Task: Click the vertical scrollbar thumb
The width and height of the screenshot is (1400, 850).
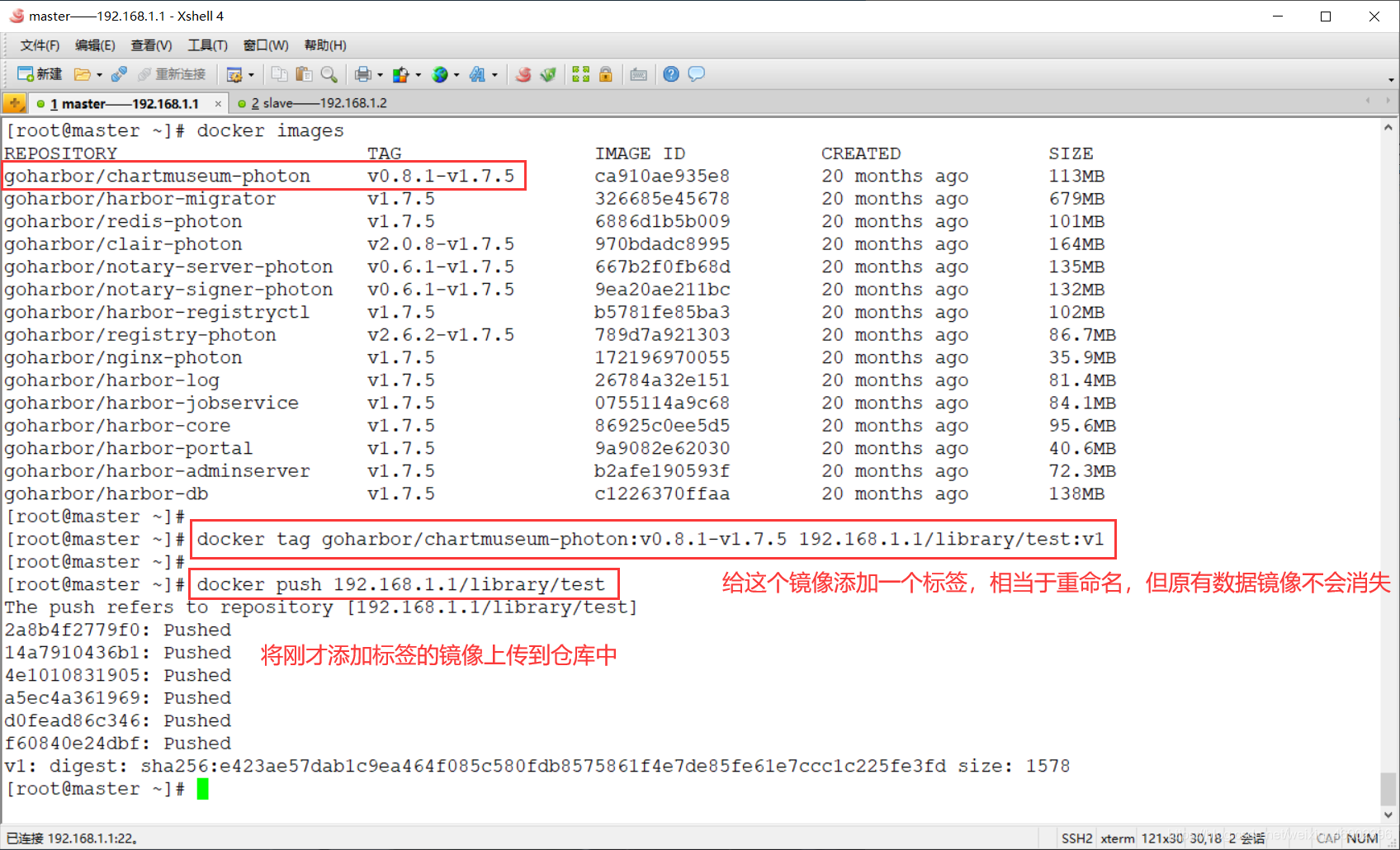Action: [1388, 788]
